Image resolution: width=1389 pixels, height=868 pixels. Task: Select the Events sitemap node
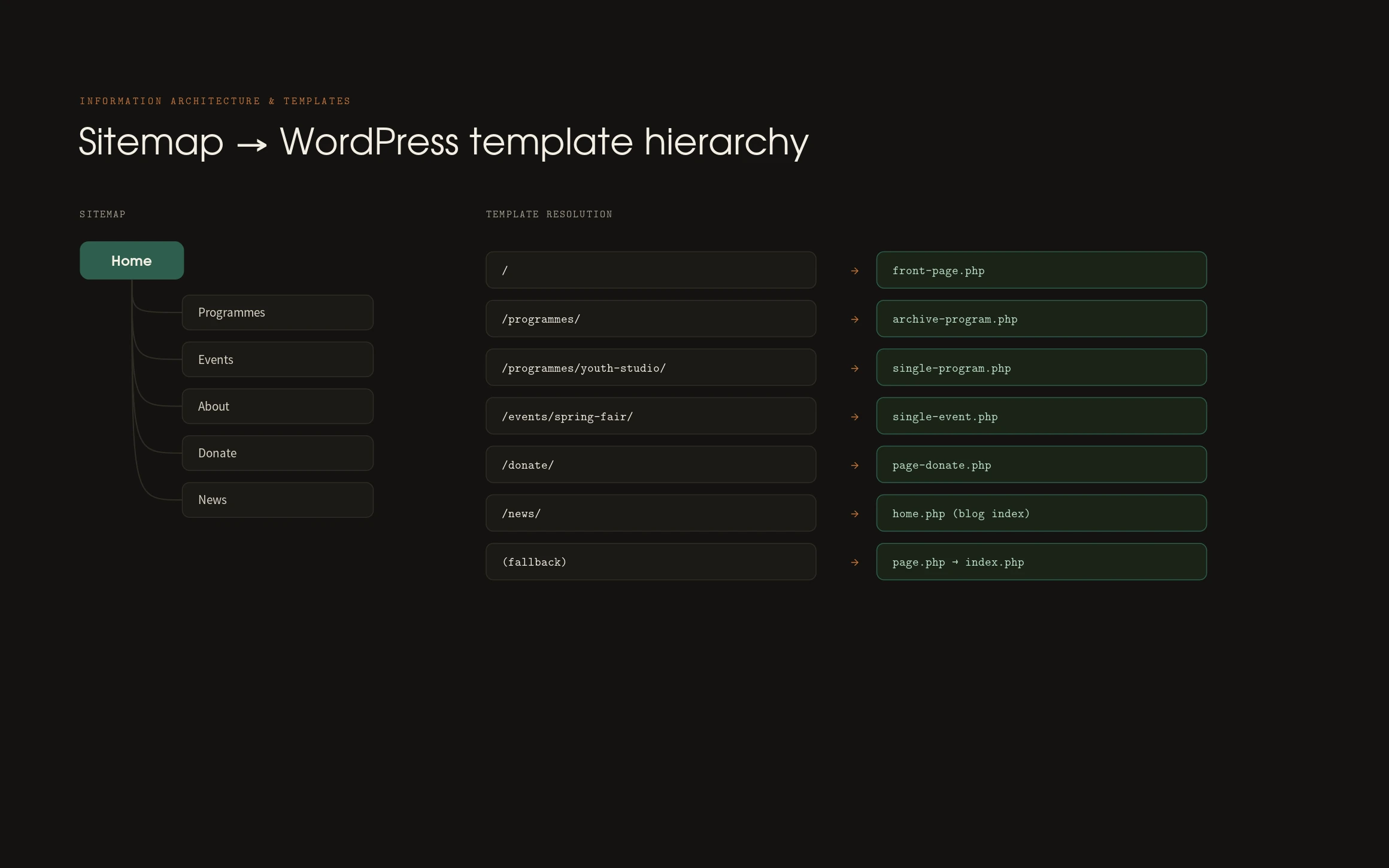point(278,359)
